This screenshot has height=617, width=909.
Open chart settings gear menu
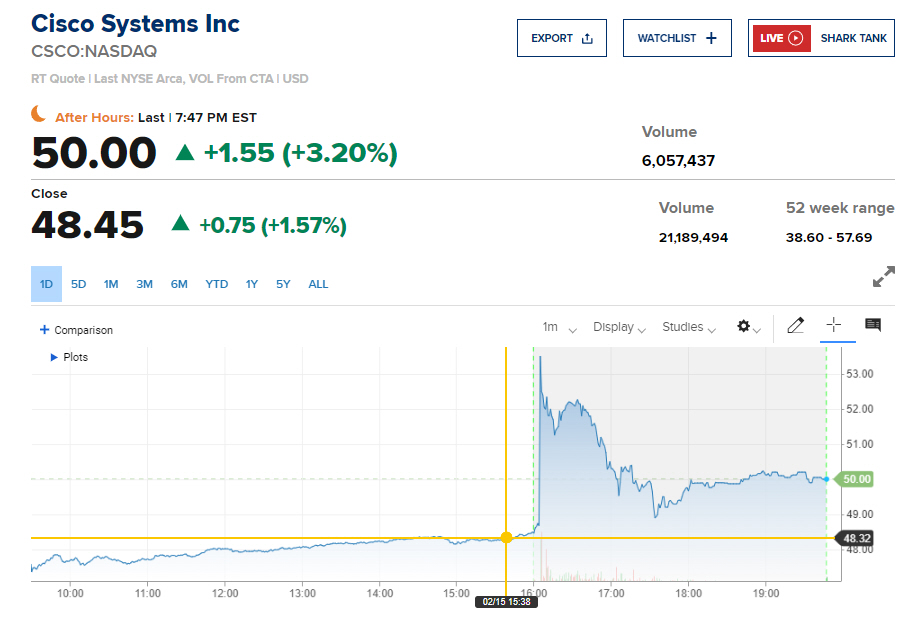[x=745, y=326]
